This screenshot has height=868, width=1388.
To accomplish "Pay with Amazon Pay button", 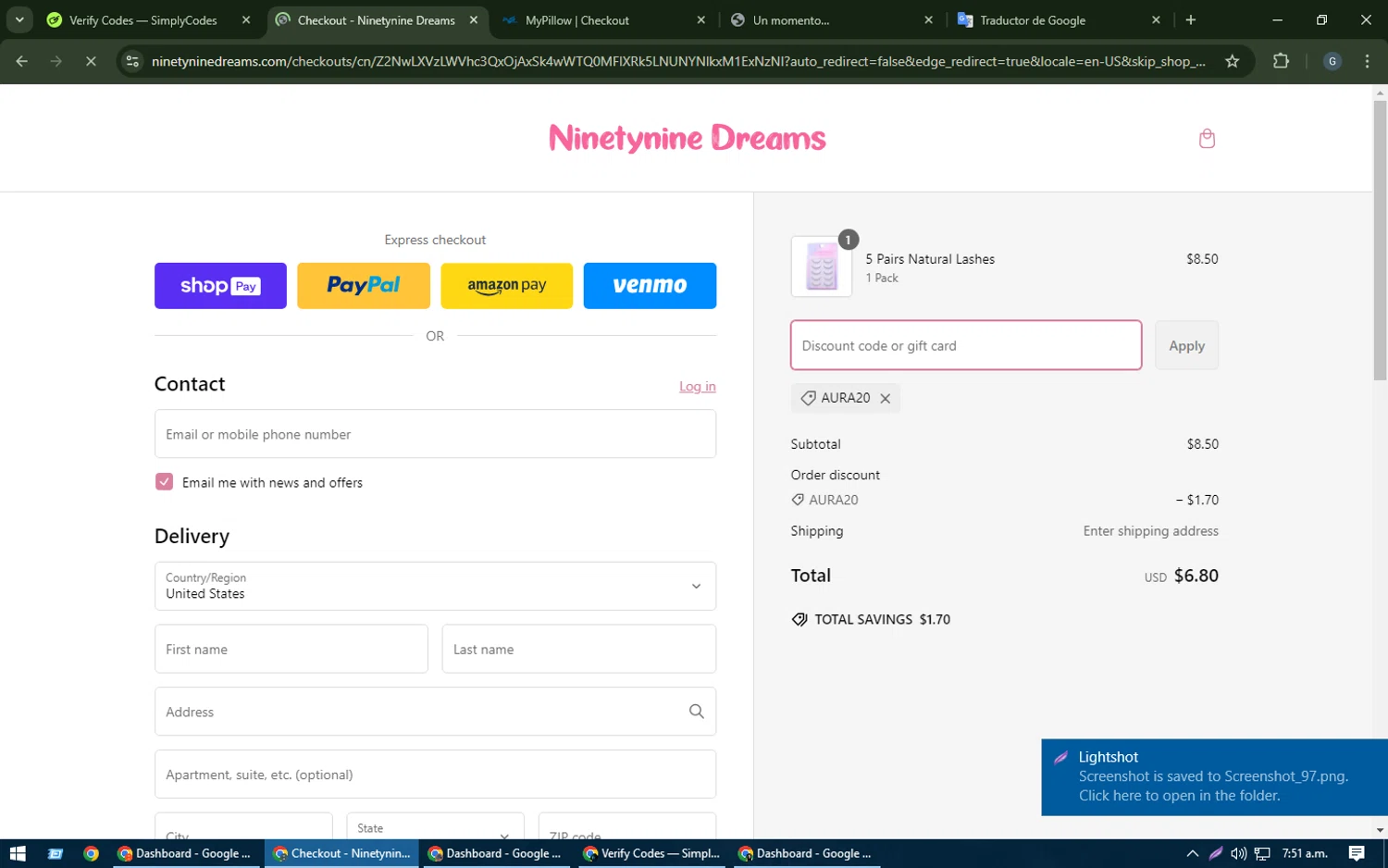I will 506,285.
